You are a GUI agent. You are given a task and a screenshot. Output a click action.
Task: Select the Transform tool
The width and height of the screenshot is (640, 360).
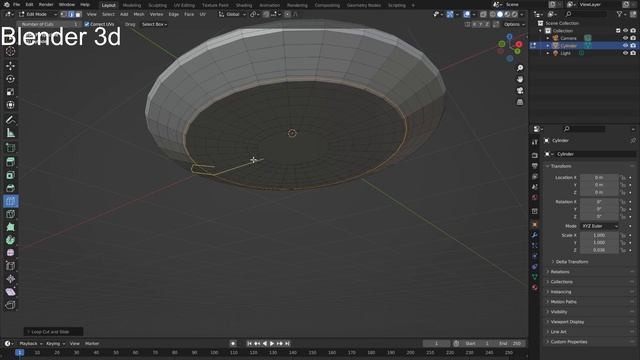click(11, 105)
